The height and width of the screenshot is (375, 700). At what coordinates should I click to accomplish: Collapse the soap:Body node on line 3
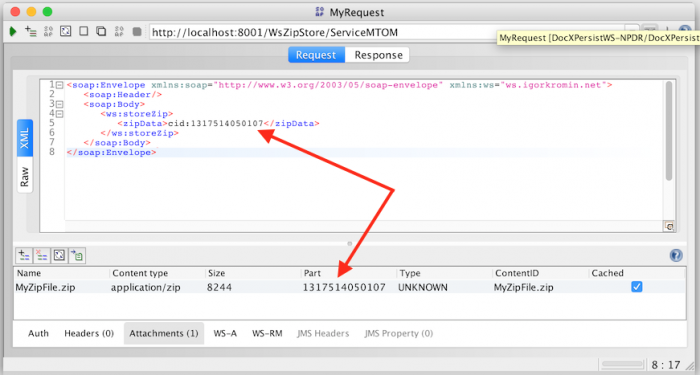(59, 104)
